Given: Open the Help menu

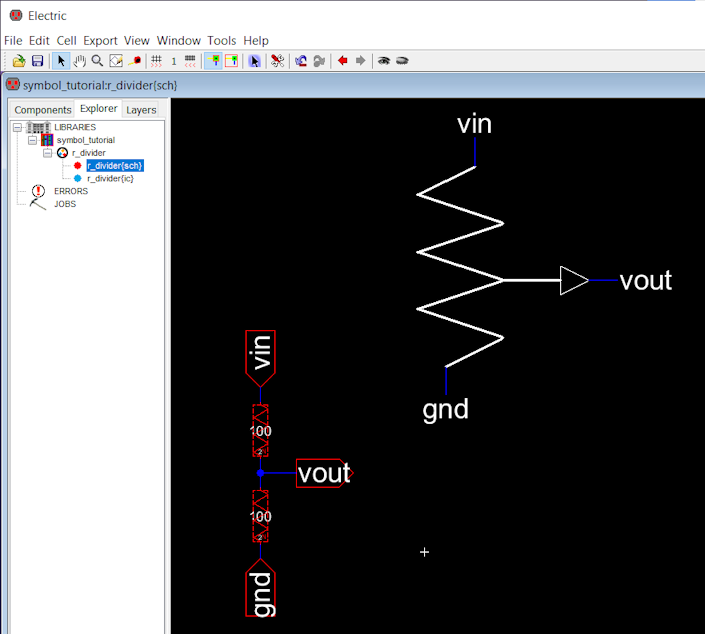Looking at the screenshot, I should (256, 40).
